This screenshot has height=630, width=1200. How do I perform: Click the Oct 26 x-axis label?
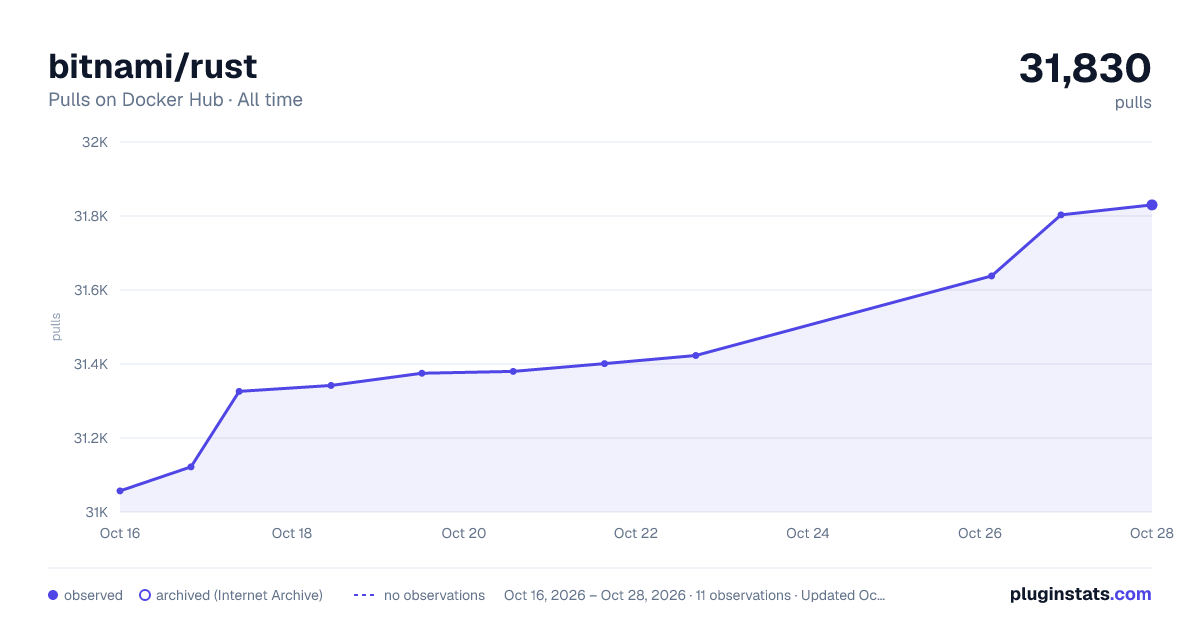980,533
